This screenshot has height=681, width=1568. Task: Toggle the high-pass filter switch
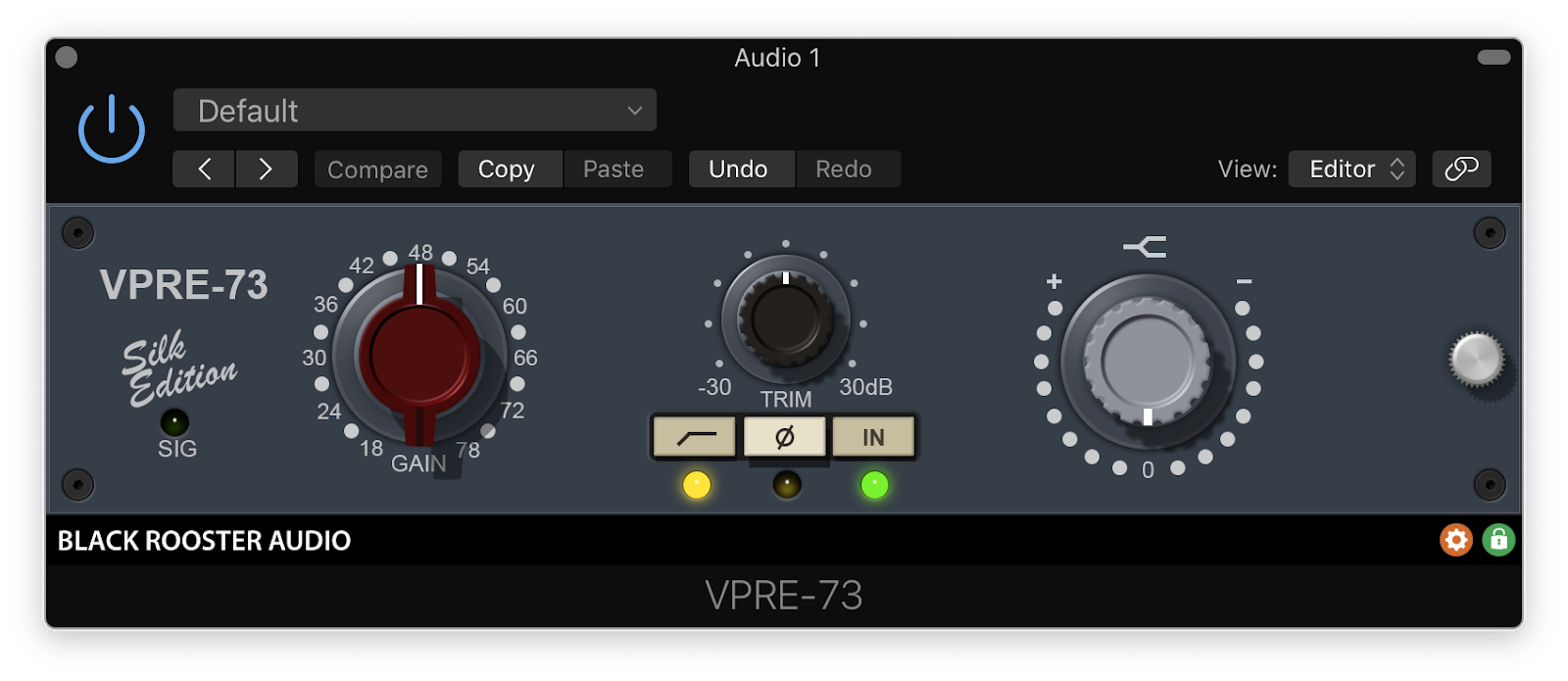tap(695, 437)
